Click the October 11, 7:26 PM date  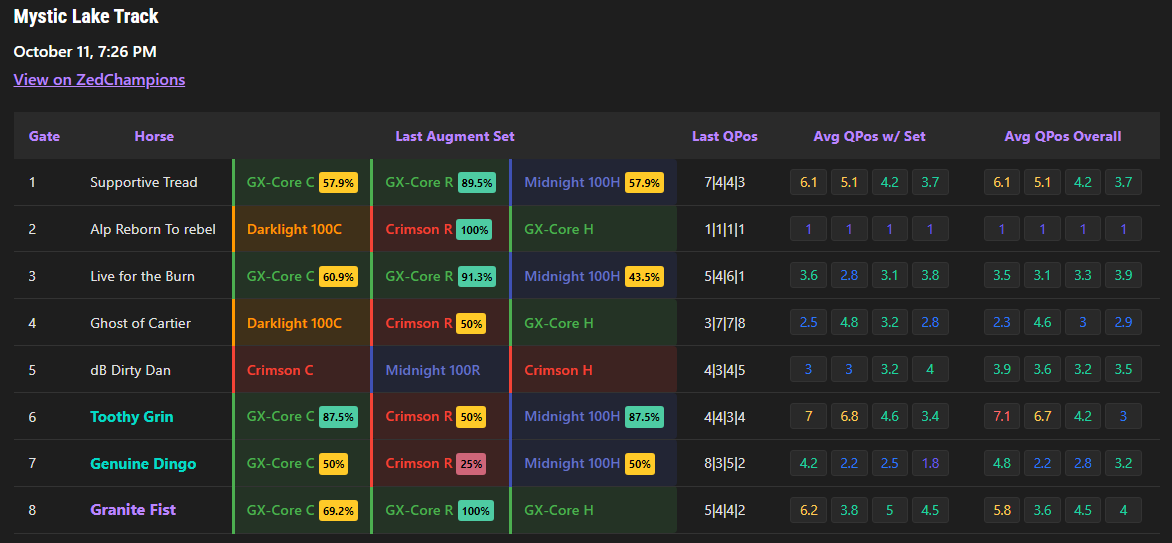(x=85, y=52)
